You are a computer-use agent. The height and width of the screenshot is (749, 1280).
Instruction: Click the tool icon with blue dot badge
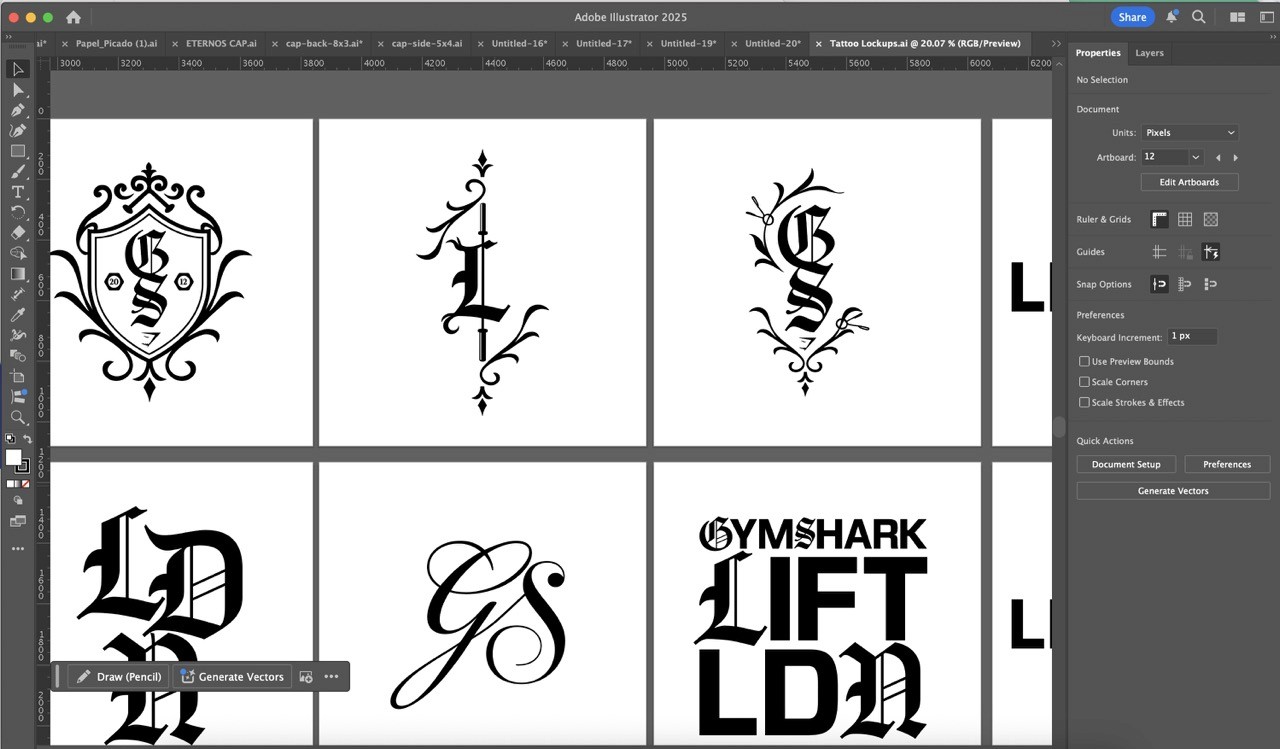[18, 397]
